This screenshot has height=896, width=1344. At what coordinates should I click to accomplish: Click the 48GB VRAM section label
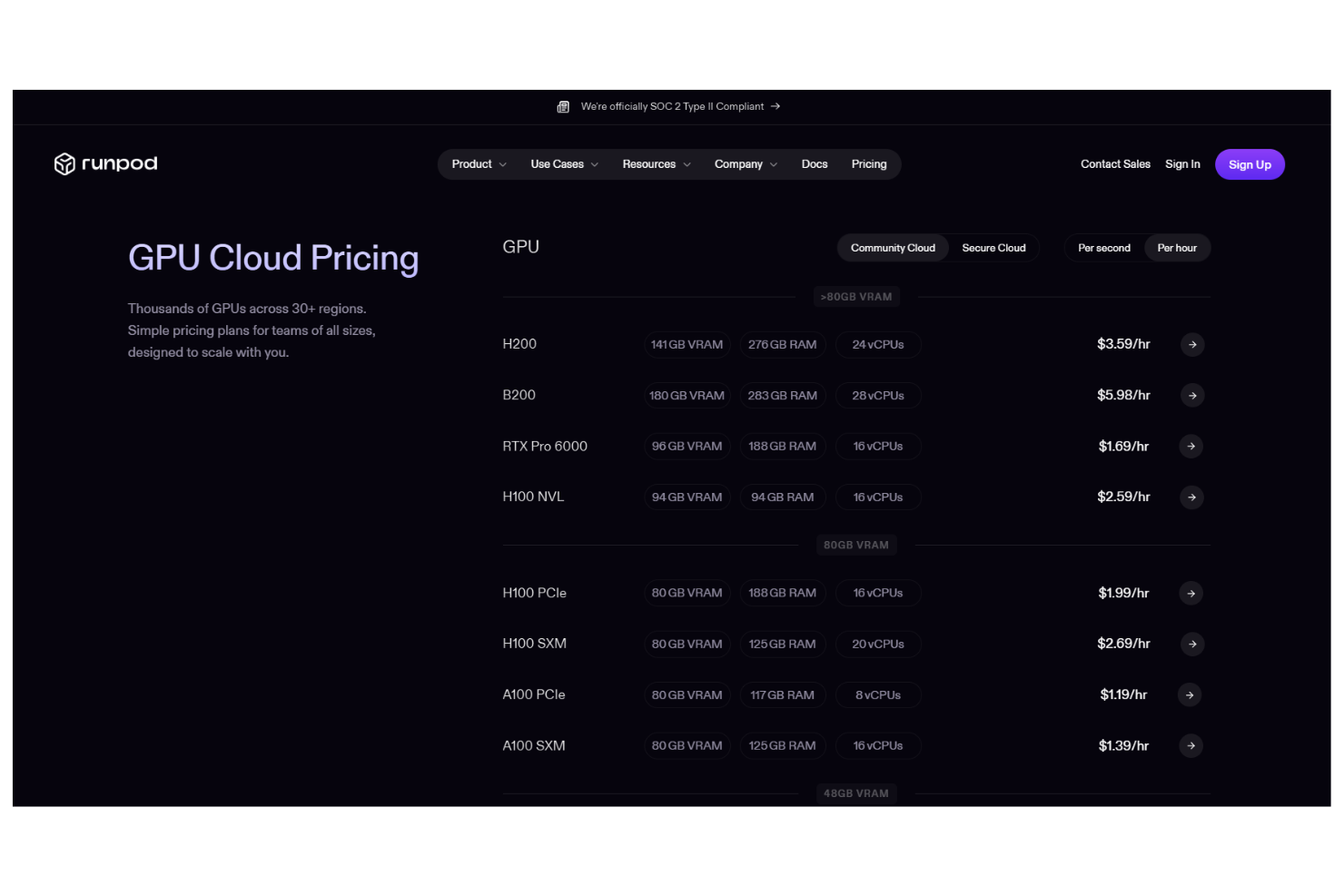[856, 793]
